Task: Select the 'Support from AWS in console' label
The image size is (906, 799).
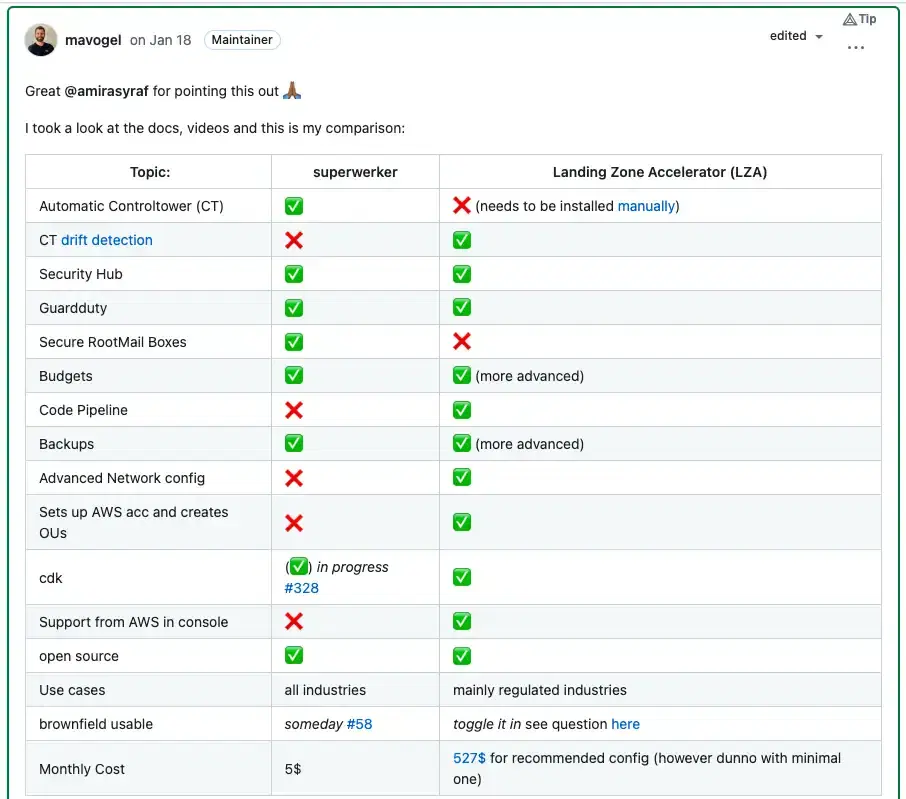Action: [133, 622]
